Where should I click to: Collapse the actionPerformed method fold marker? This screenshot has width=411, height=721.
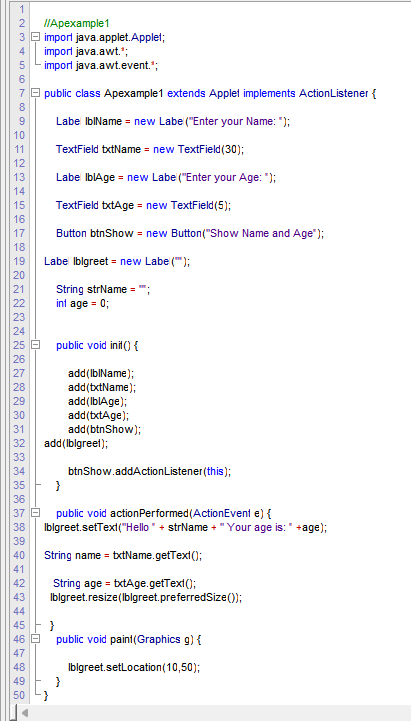click(x=35, y=513)
